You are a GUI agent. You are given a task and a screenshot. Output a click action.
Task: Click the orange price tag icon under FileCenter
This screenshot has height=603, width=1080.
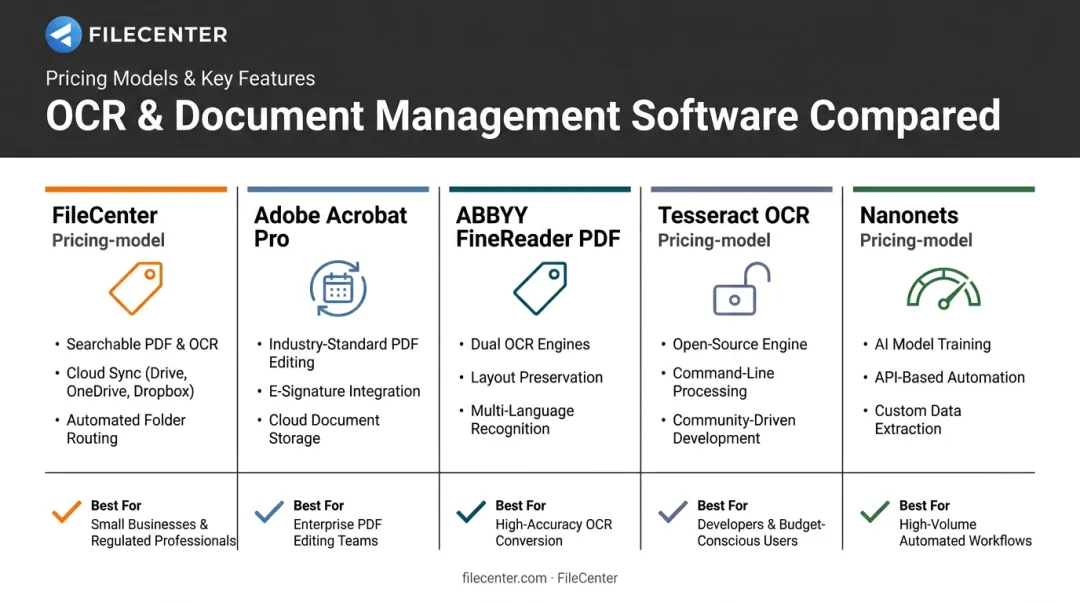[x=136, y=288]
